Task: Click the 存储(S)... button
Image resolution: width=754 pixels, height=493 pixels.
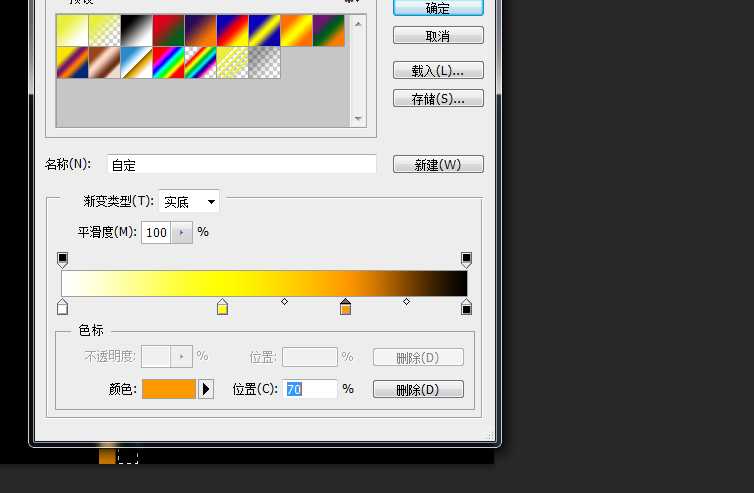Action: click(x=438, y=99)
